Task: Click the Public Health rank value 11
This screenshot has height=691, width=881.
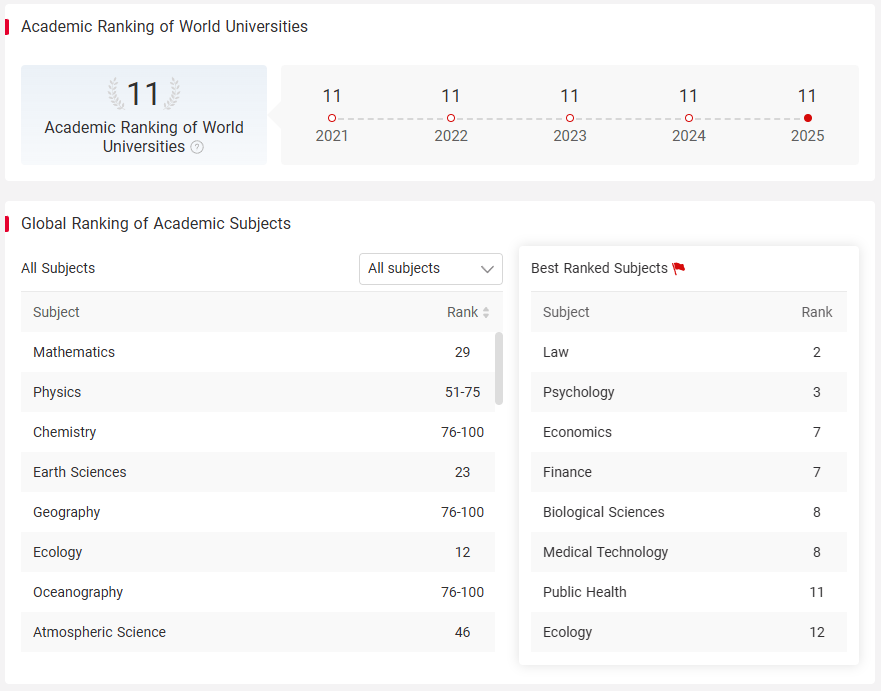Action: tap(817, 592)
